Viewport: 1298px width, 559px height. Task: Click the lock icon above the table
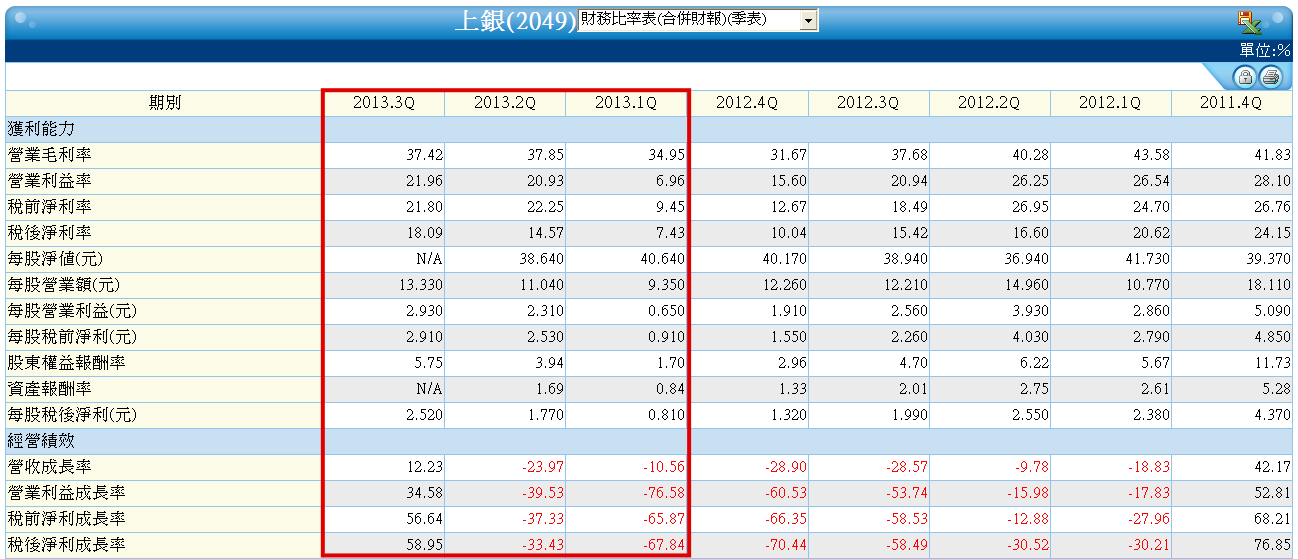1244,77
